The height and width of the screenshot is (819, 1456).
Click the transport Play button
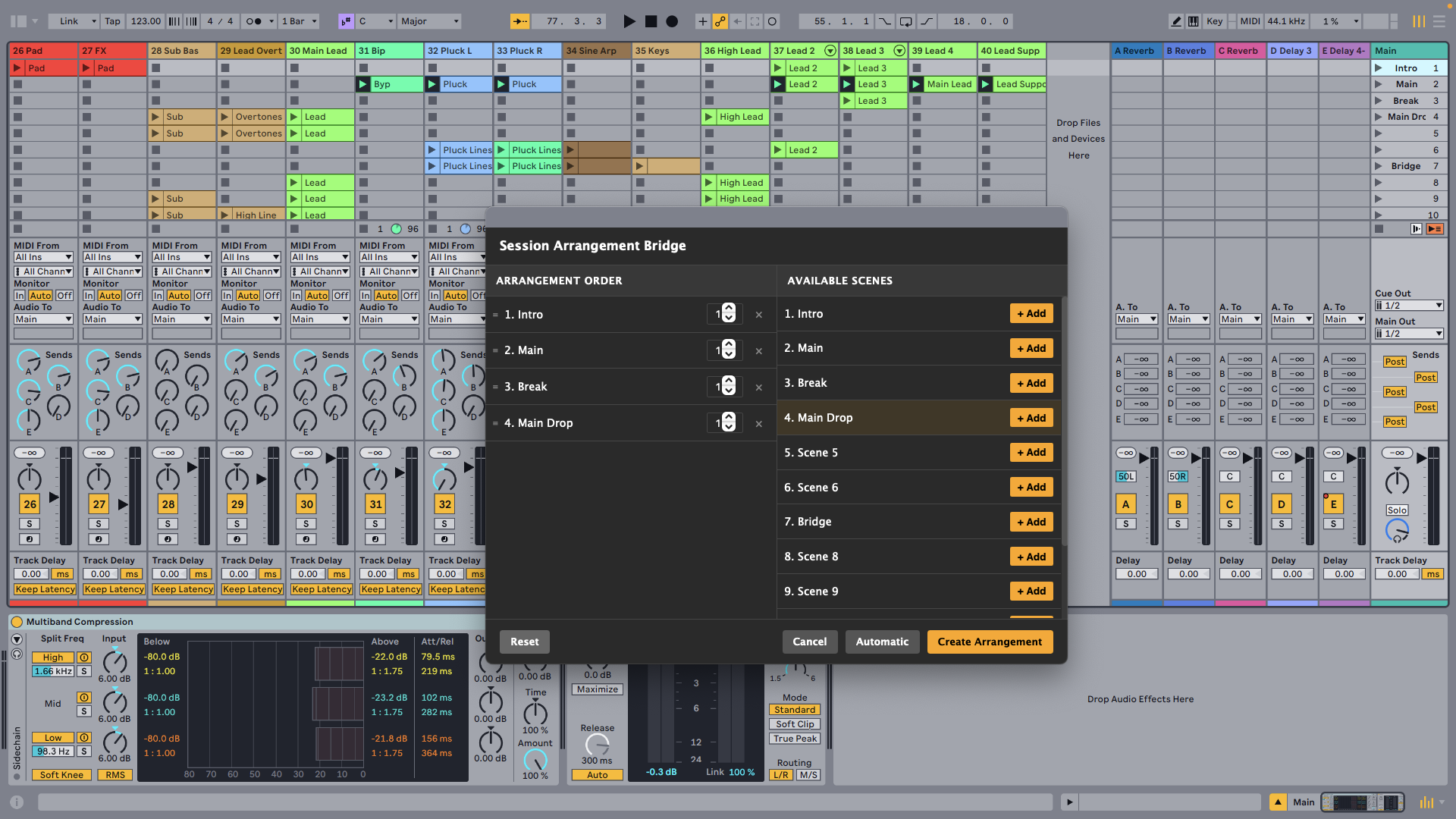629,21
